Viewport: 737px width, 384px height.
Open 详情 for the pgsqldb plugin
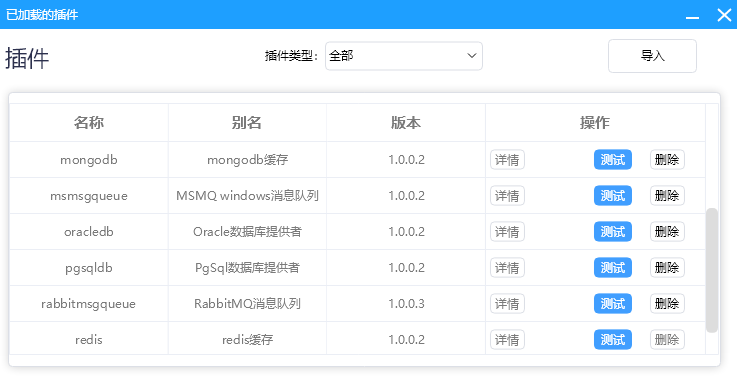tap(507, 267)
